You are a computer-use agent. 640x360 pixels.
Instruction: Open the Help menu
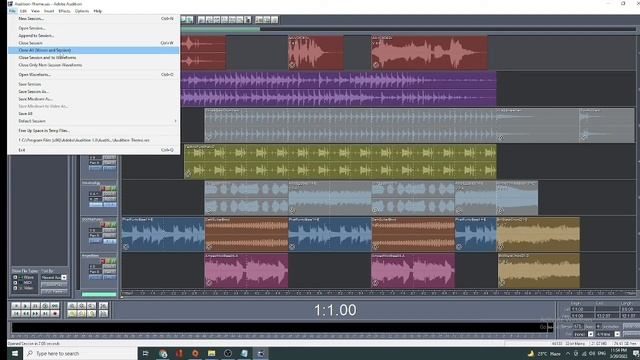click(98, 11)
